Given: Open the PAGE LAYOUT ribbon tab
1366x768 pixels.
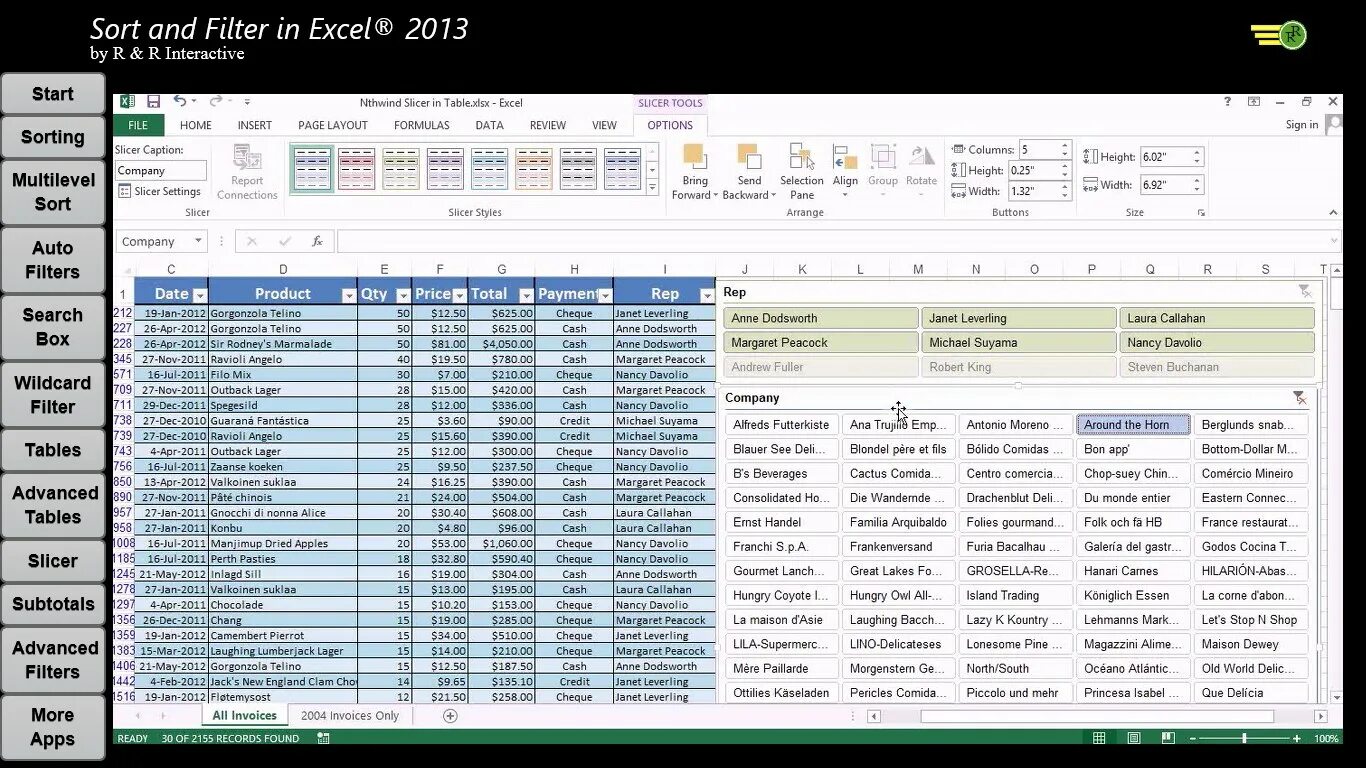Looking at the screenshot, I should click(333, 125).
